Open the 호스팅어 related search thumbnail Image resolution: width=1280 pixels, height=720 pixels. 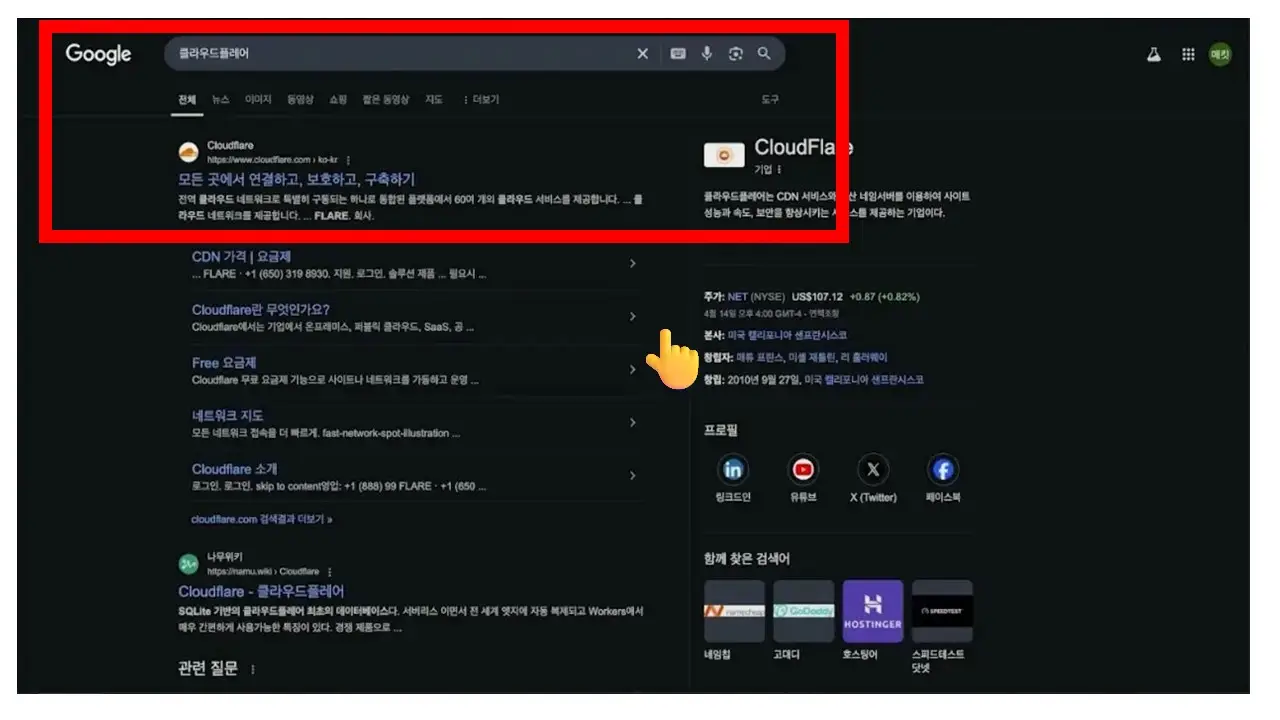tap(873, 611)
